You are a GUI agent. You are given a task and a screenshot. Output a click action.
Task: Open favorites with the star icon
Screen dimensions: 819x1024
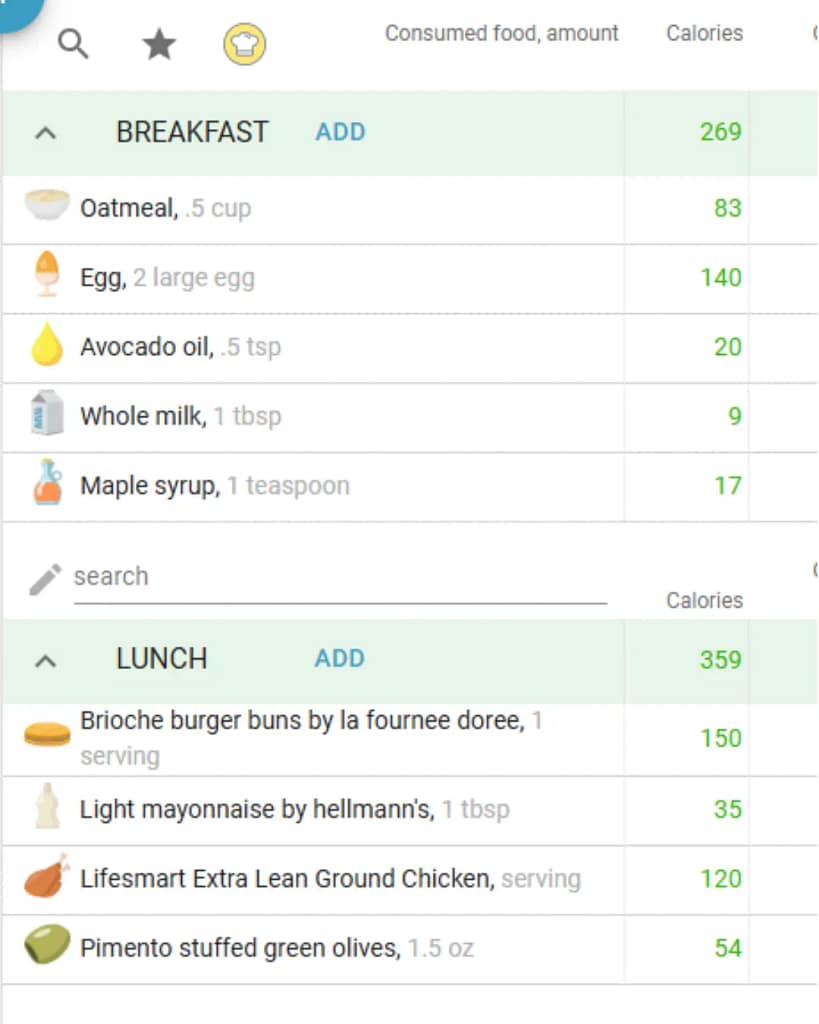point(159,44)
